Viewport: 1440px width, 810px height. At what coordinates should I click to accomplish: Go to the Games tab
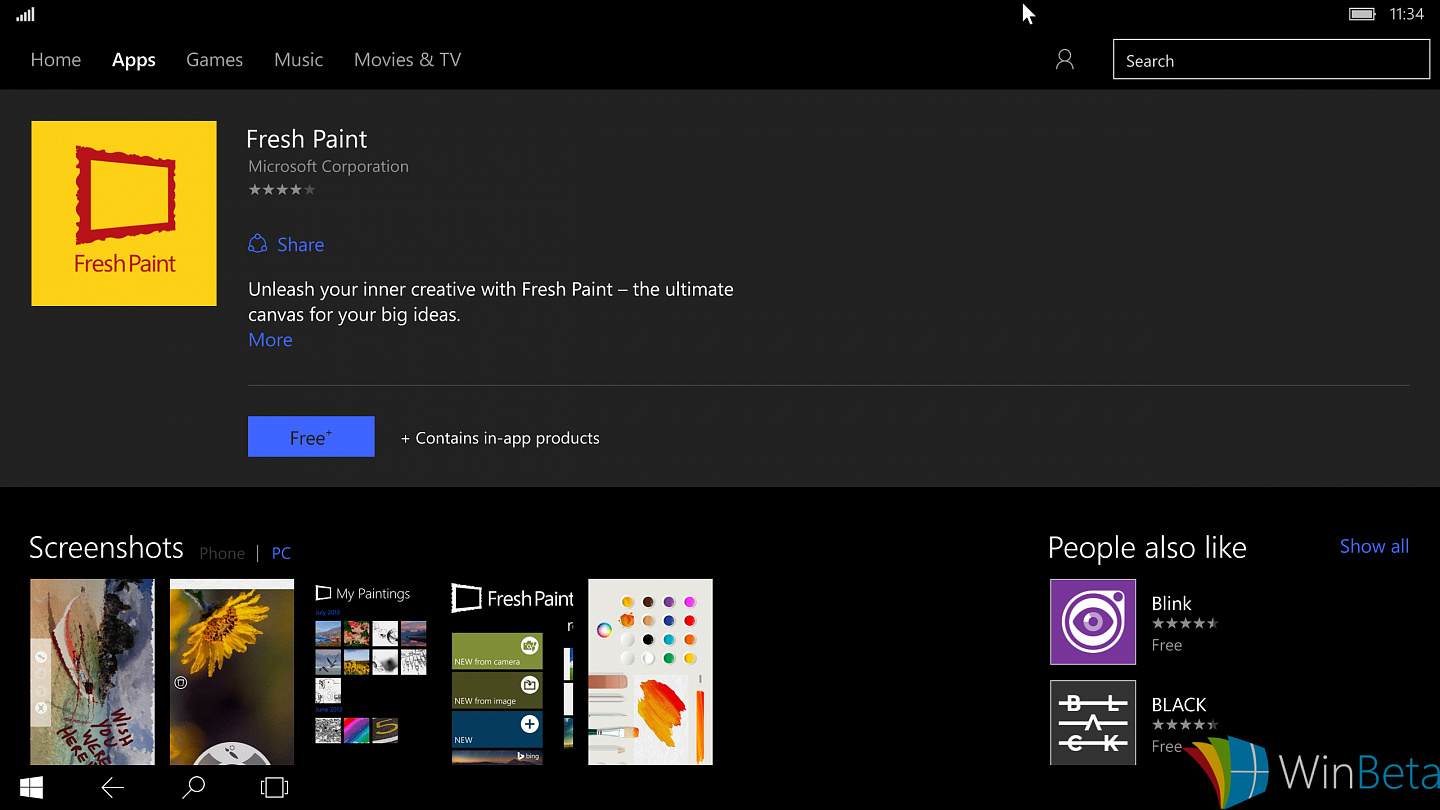(x=214, y=60)
